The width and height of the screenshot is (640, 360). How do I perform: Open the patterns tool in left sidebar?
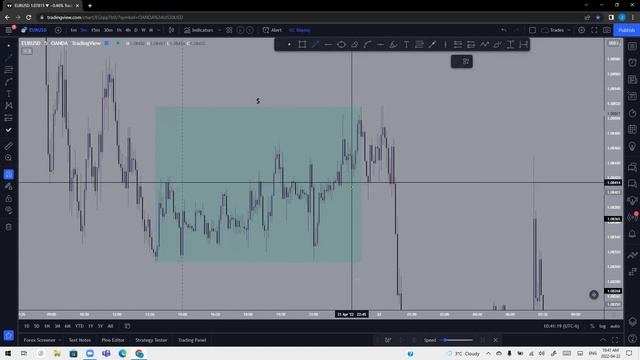point(9,106)
